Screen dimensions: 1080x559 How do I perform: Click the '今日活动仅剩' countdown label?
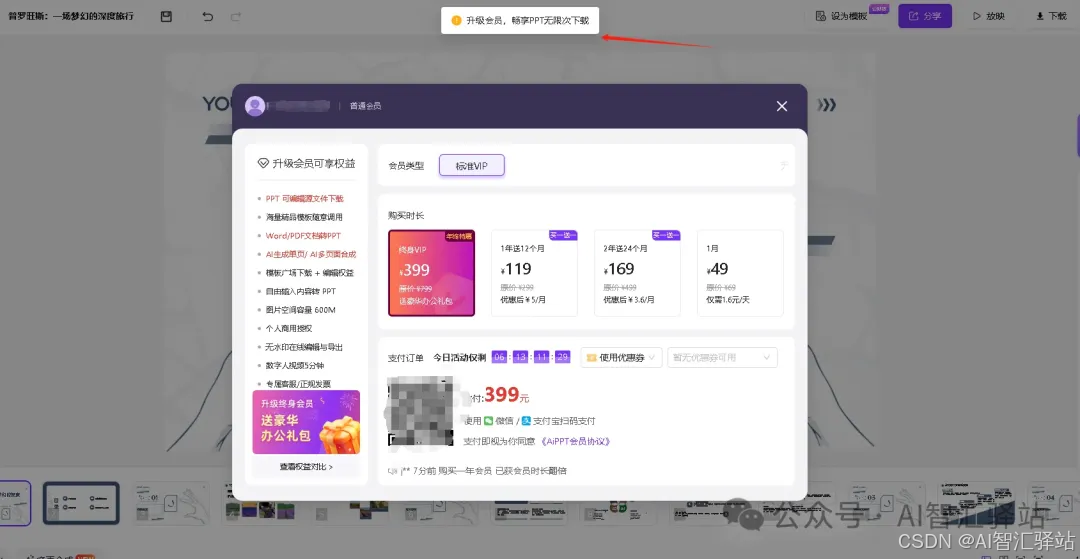(x=459, y=357)
